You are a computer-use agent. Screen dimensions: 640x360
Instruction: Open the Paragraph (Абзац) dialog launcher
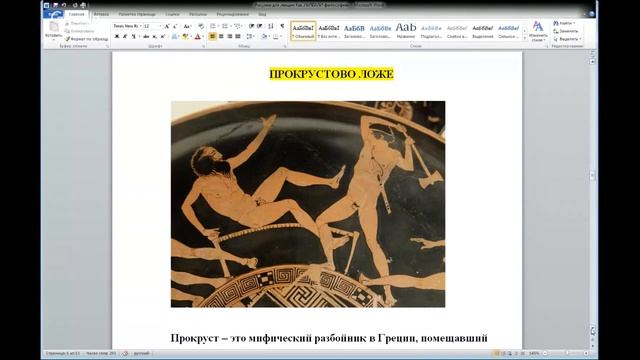284,47
